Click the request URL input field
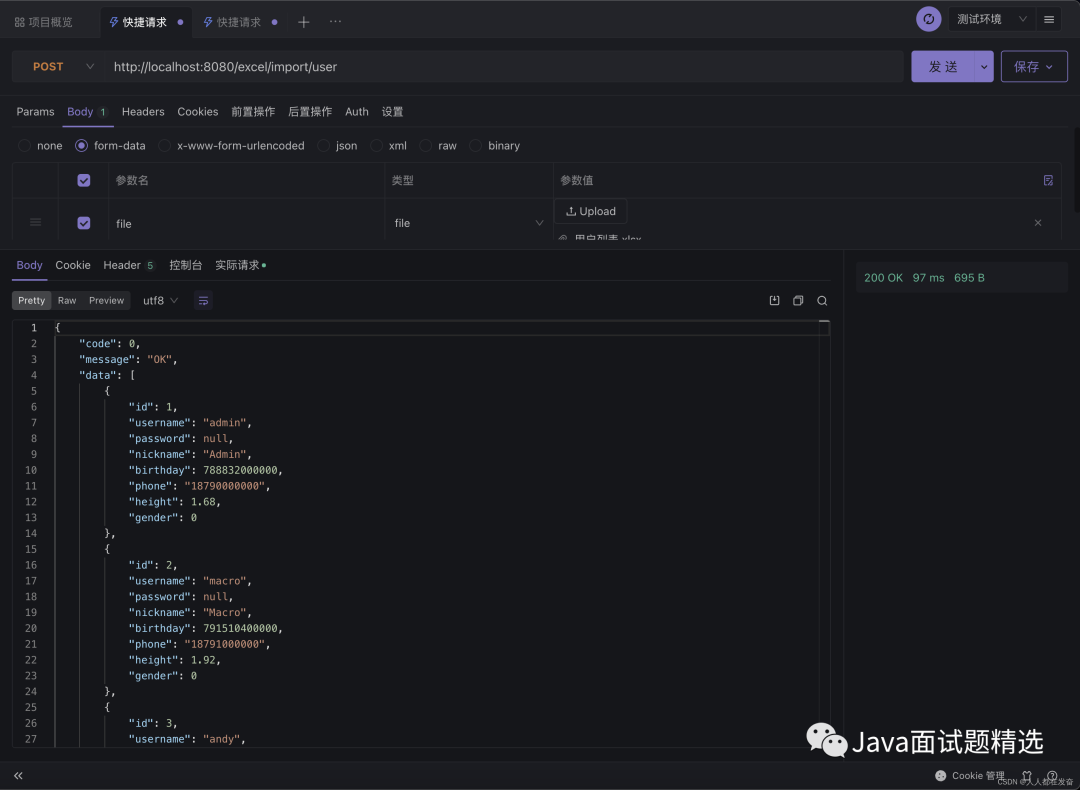The width and height of the screenshot is (1080, 790). coord(500,67)
